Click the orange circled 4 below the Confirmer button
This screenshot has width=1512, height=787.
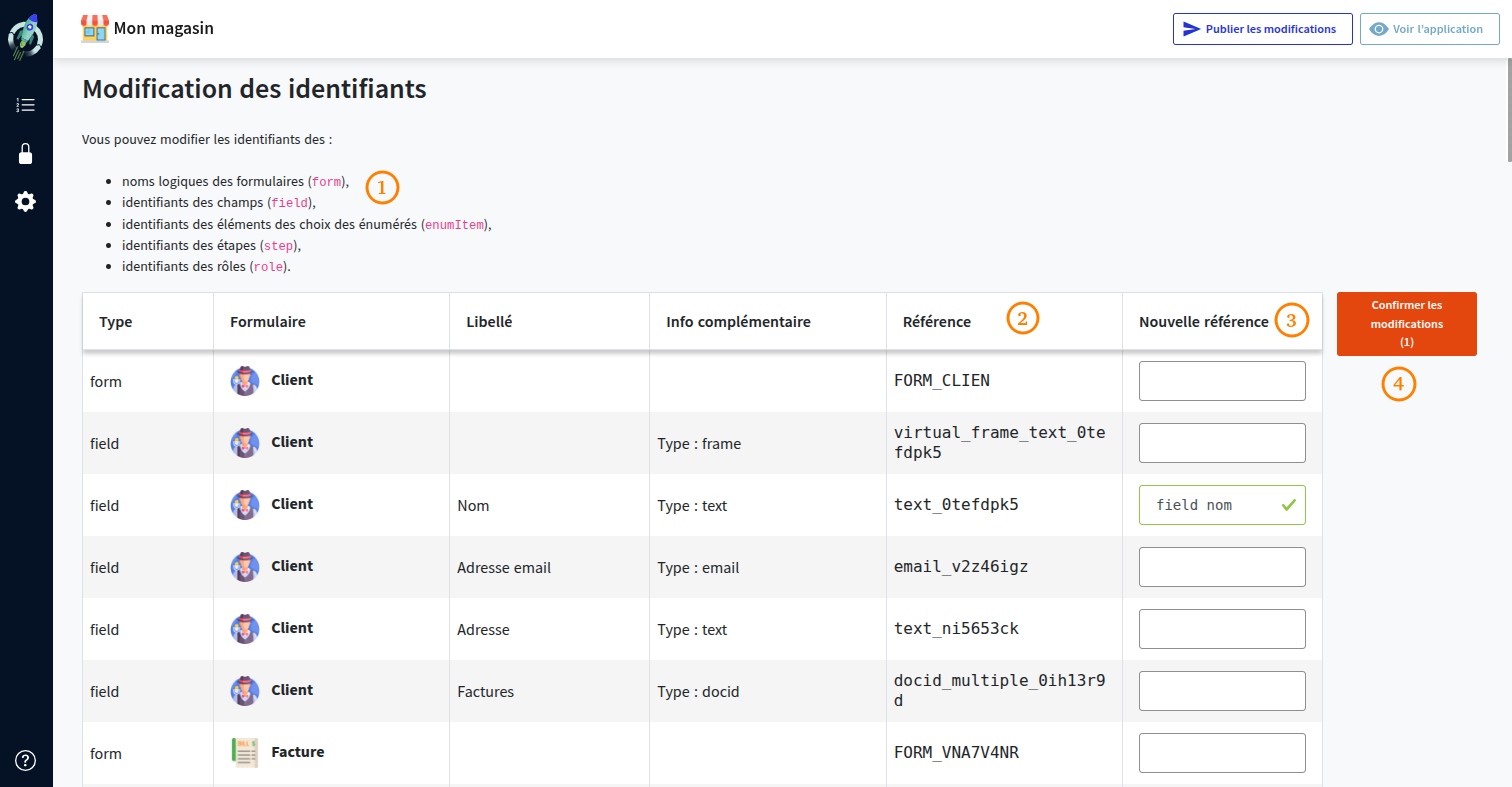(x=1398, y=384)
